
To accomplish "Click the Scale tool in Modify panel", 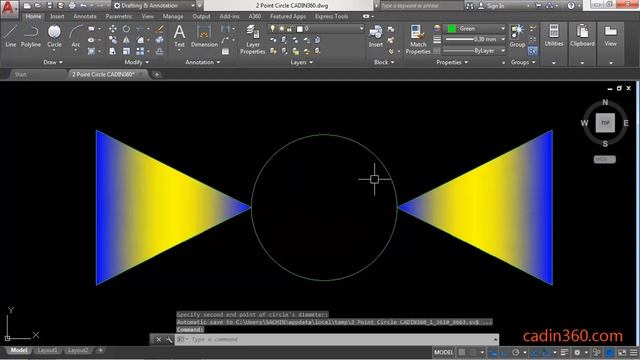I will tap(127, 51).
